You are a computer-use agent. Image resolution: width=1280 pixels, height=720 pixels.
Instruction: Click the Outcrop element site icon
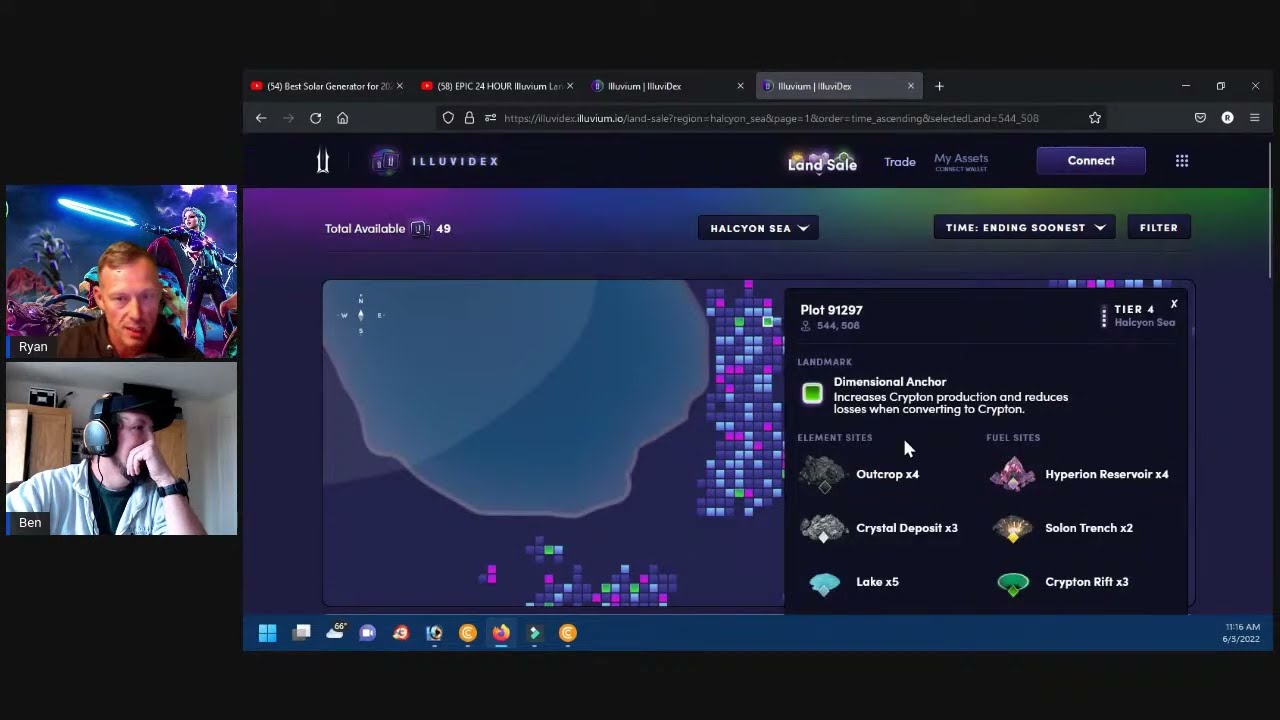[824, 474]
